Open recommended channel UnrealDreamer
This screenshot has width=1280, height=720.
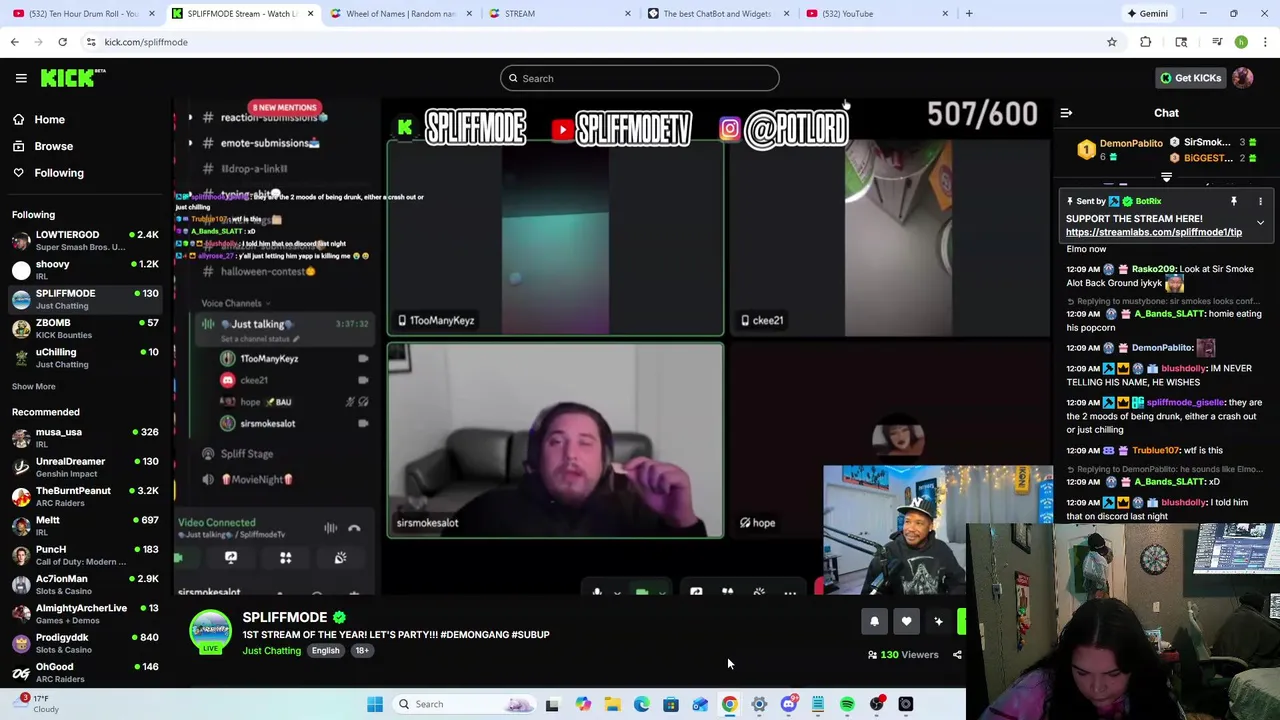84,467
